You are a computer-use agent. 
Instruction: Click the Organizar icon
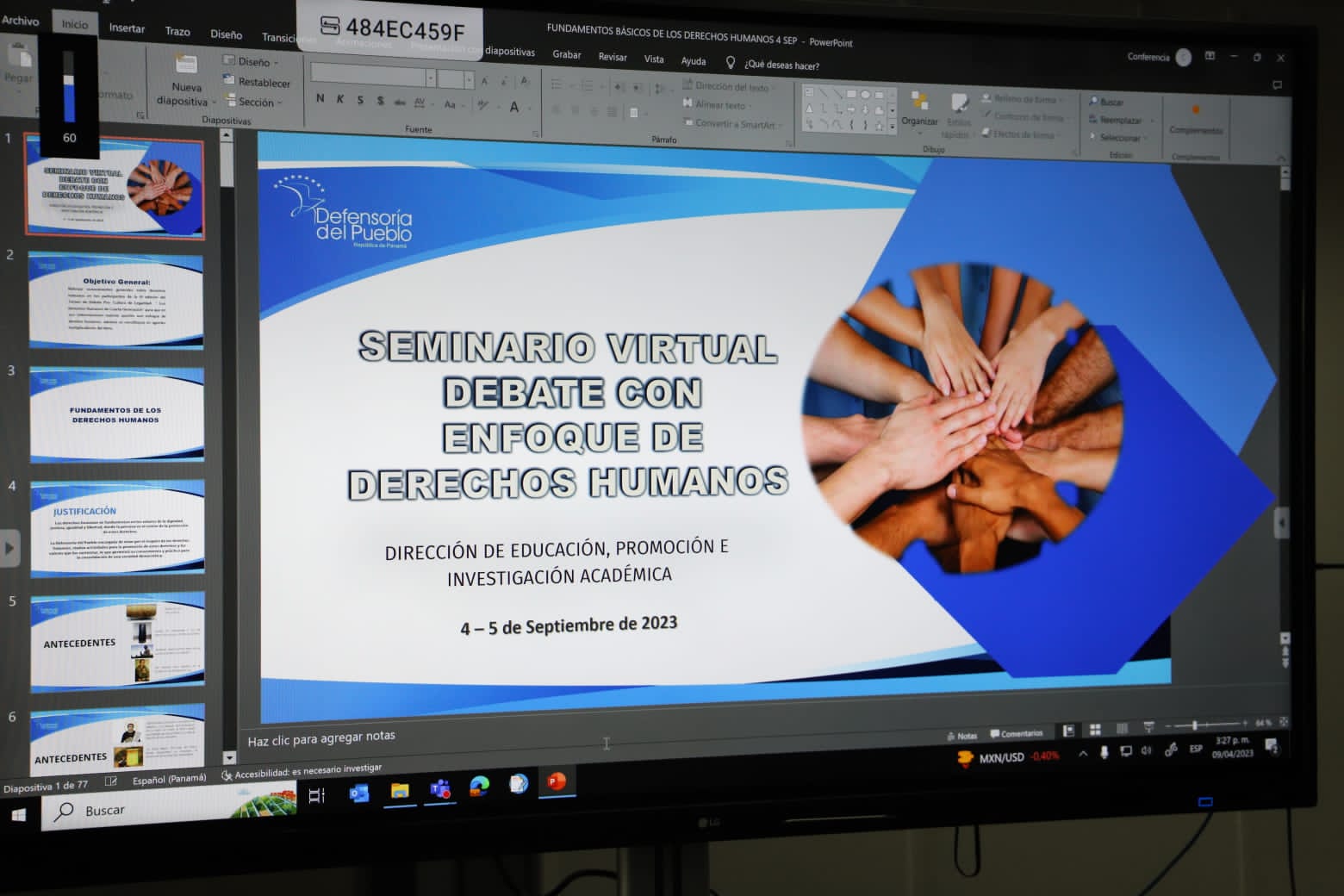[919, 102]
